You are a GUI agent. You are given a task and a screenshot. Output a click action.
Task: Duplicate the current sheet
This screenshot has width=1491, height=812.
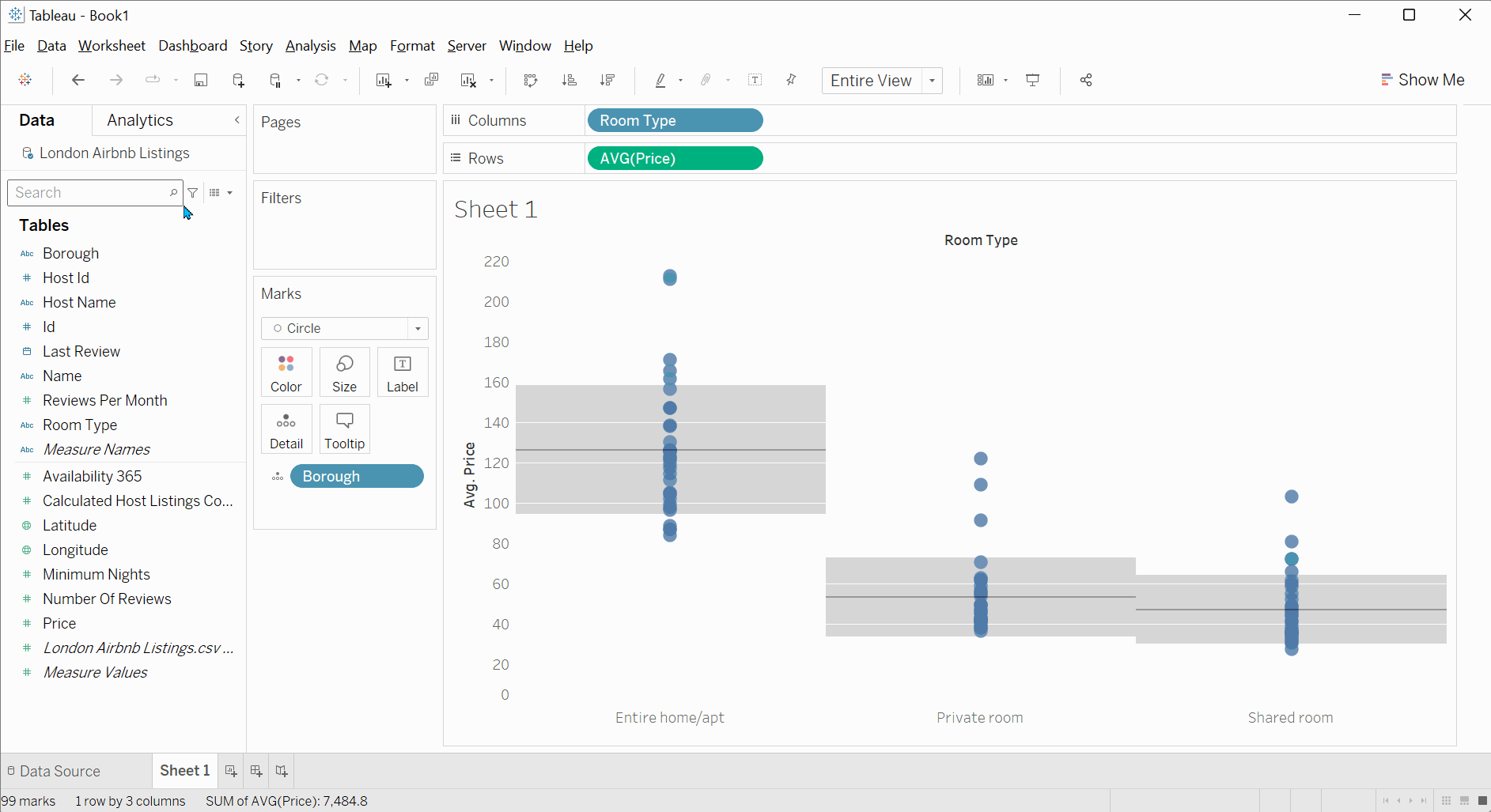pos(431,80)
